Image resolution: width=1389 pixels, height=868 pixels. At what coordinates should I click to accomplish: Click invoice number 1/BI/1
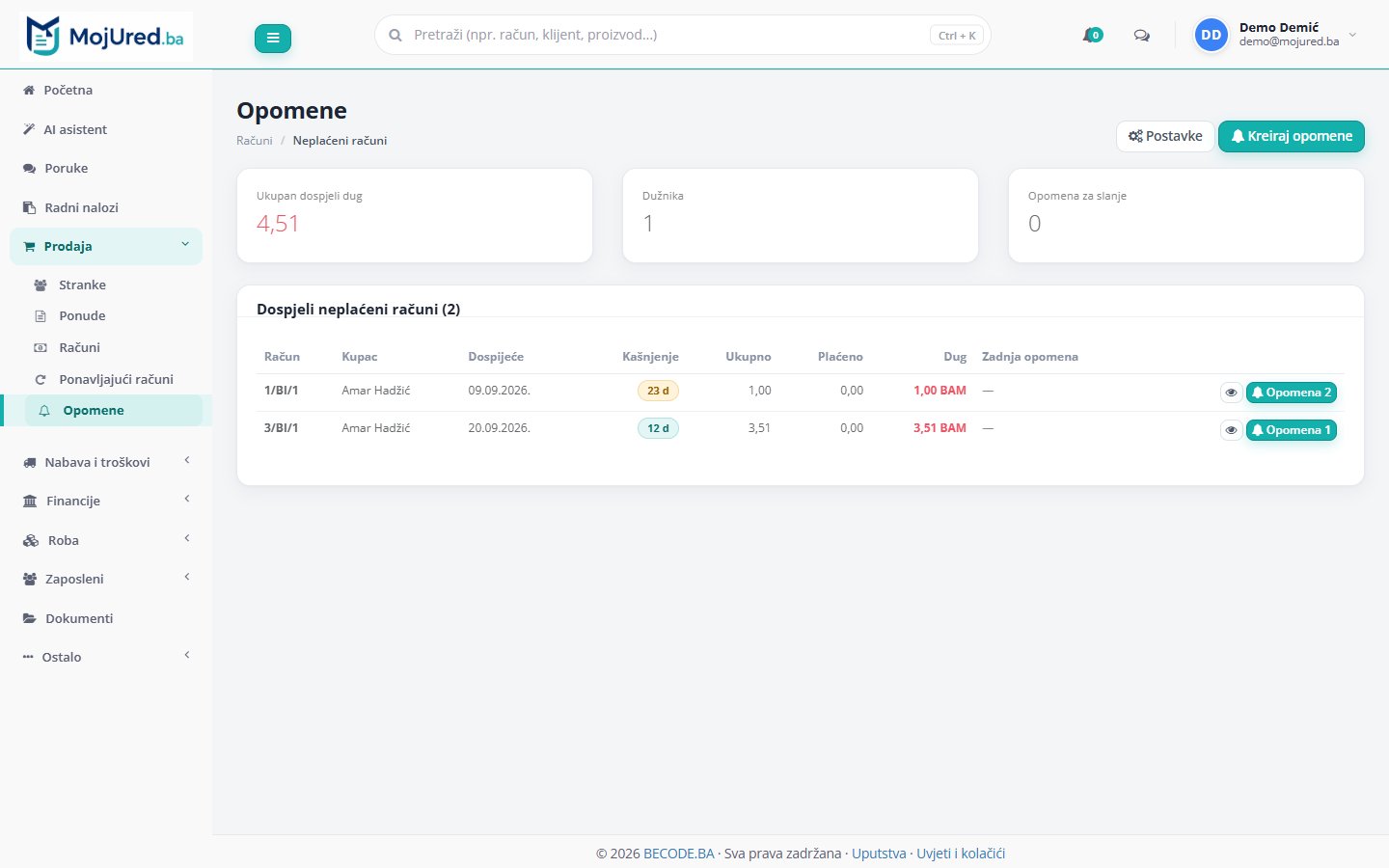click(x=281, y=391)
